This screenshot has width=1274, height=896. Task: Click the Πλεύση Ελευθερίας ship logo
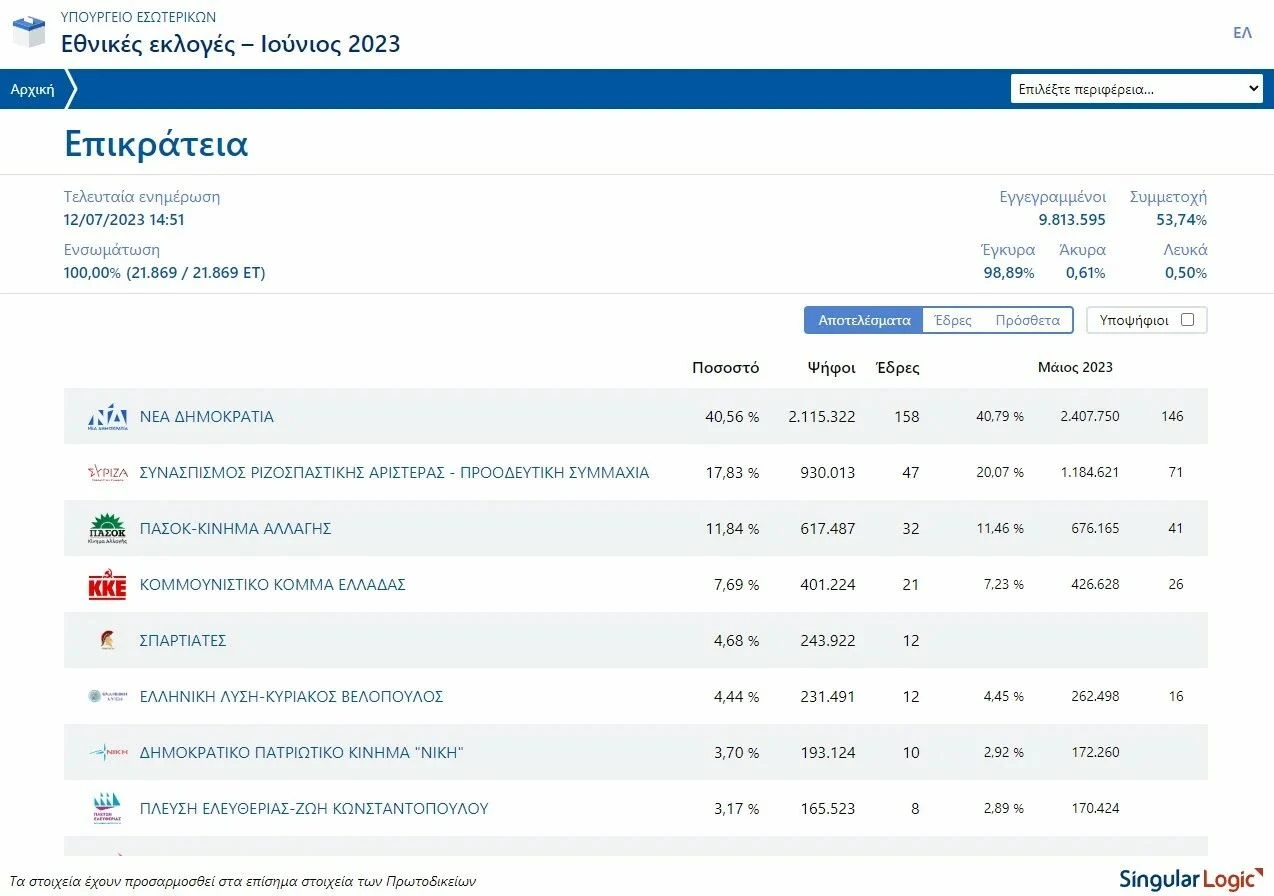[x=107, y=809]
